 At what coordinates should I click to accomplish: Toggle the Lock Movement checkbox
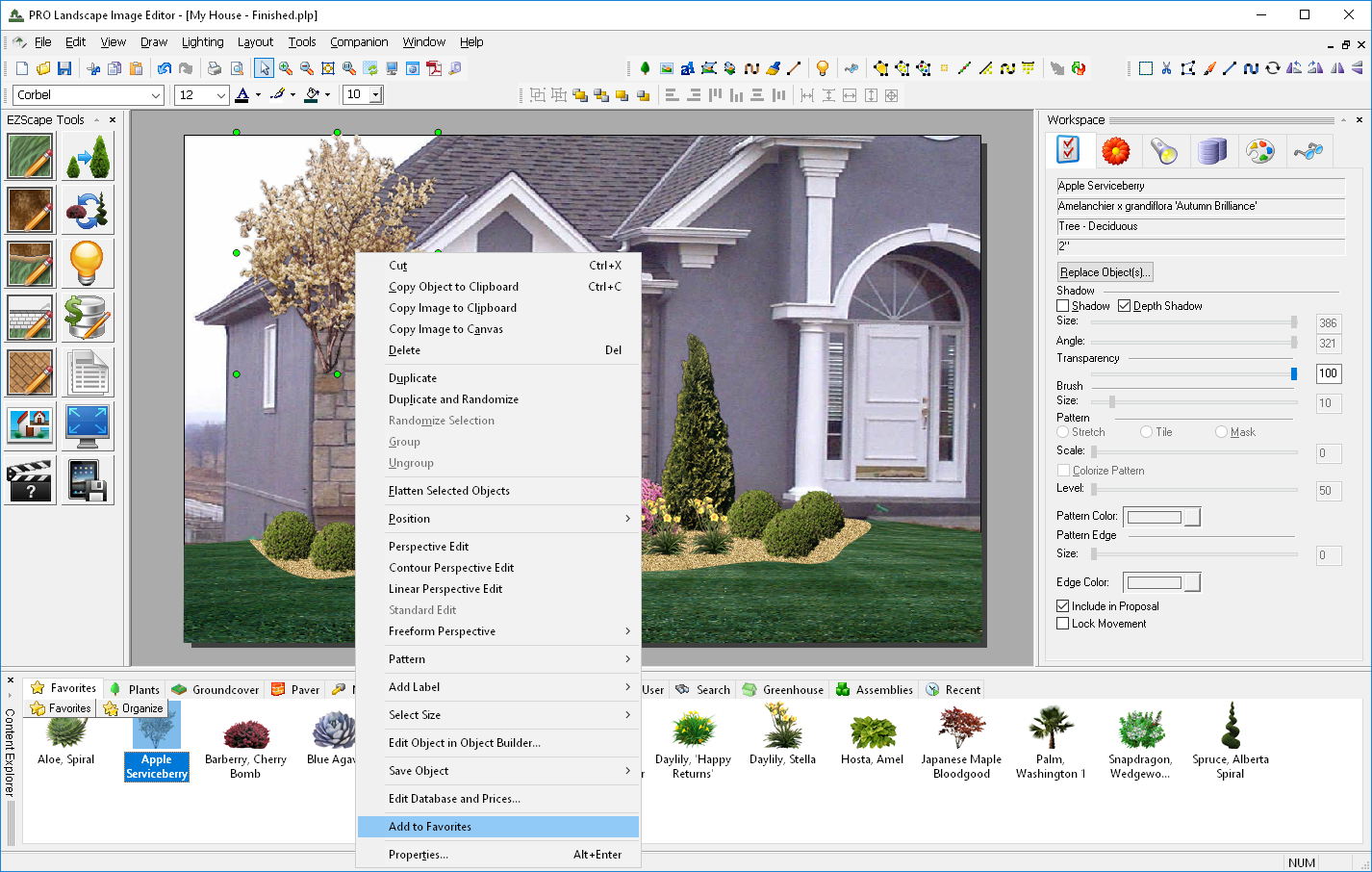1063,624
